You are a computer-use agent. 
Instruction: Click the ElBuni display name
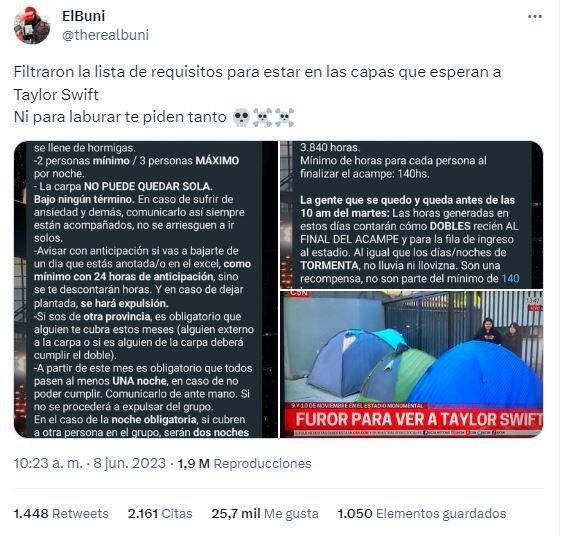point(84,16)
